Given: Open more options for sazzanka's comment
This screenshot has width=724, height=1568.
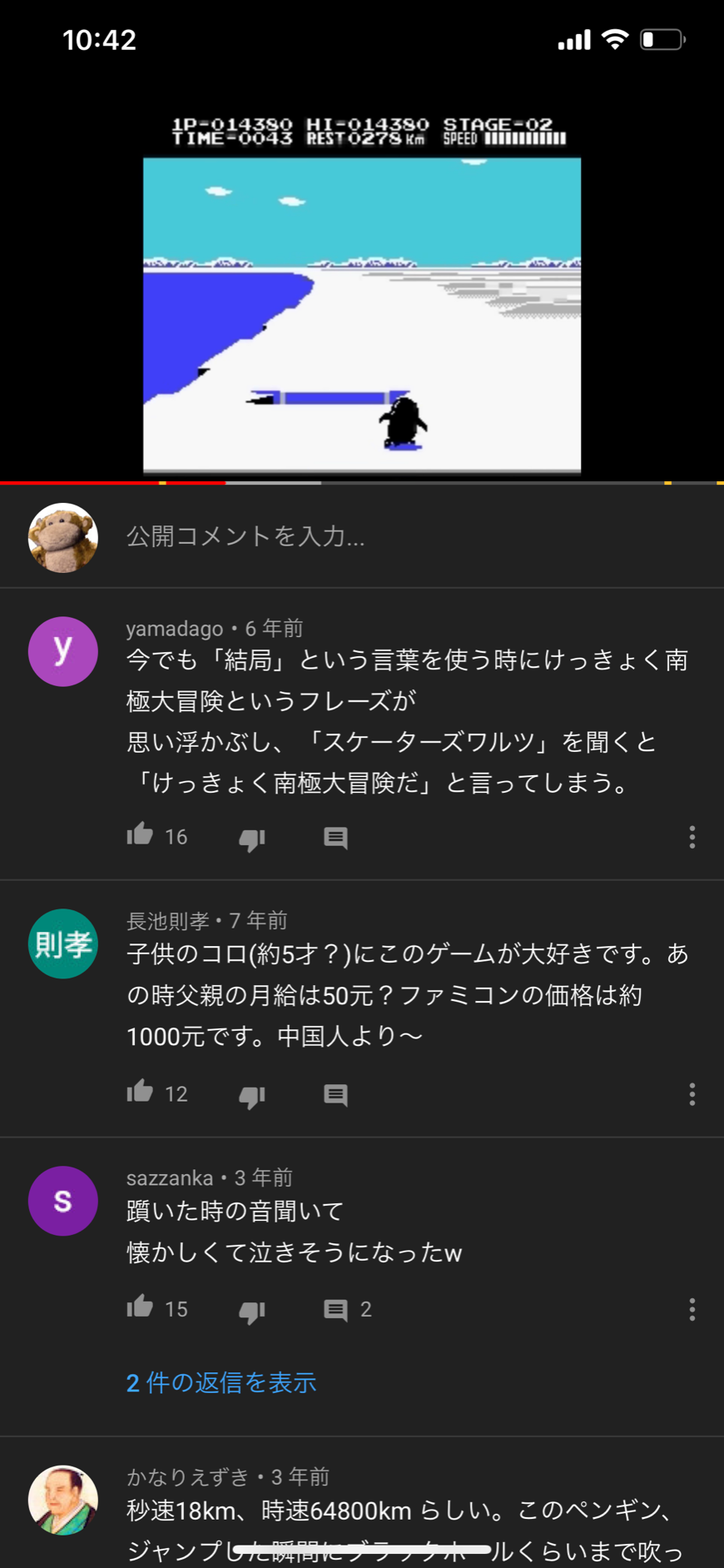Looking at the screenshot, I should point(692,1310).
